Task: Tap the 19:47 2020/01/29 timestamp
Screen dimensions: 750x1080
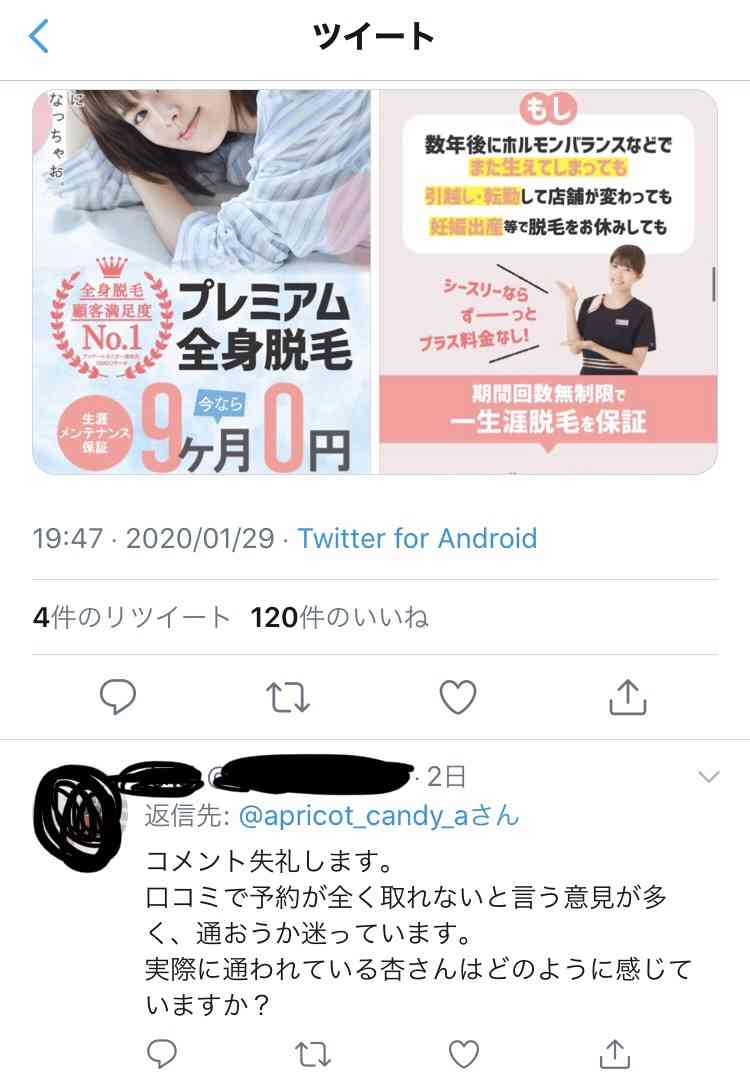Action: (154, 538)
